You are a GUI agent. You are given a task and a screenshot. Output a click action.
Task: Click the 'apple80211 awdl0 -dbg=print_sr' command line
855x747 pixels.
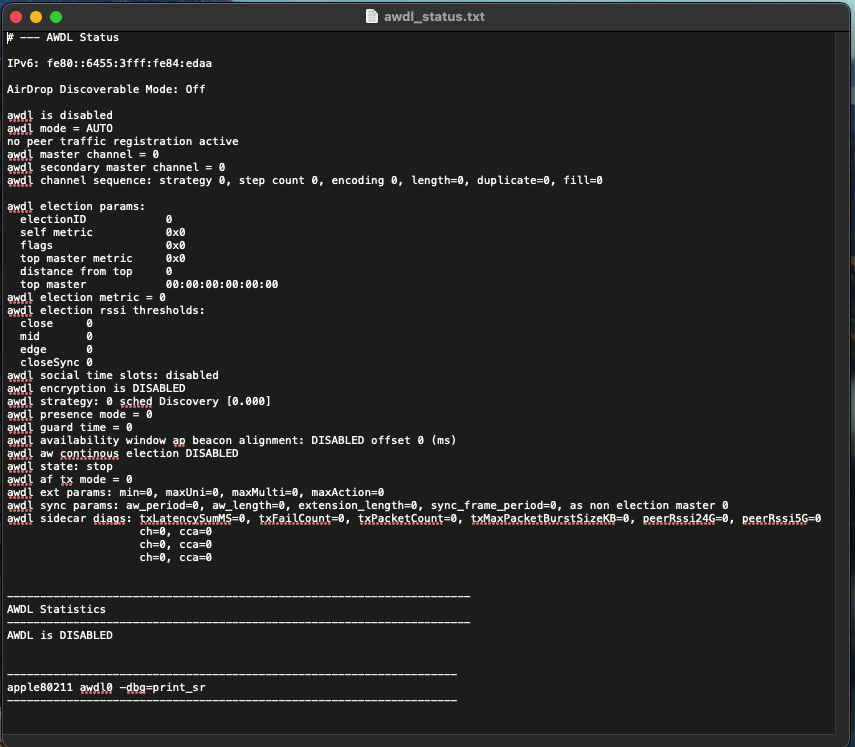[x=106, y=687]
